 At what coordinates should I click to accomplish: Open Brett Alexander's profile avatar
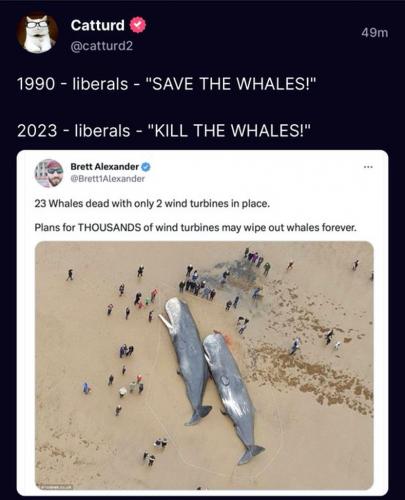pyautogui.click(x=49, y=173)
